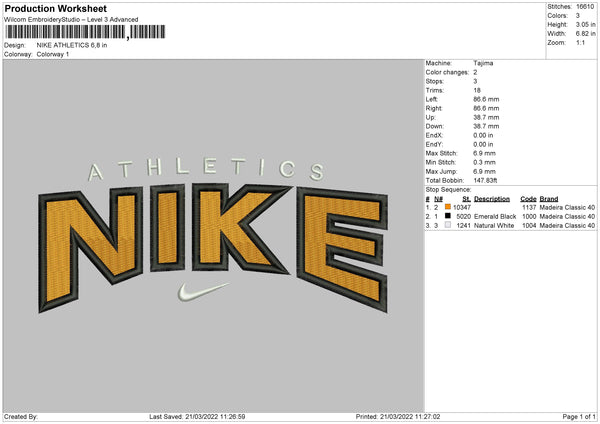Click the 'Code' column header
Screen dimensions: 600x424
tap(528, 199)
